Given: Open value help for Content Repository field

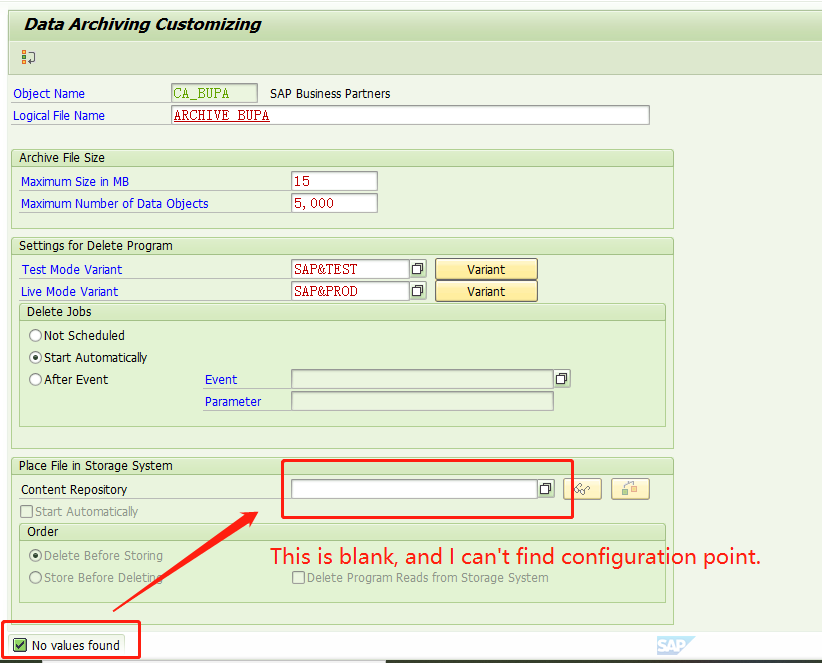Looking at the screenshot, I should point(546,489).
